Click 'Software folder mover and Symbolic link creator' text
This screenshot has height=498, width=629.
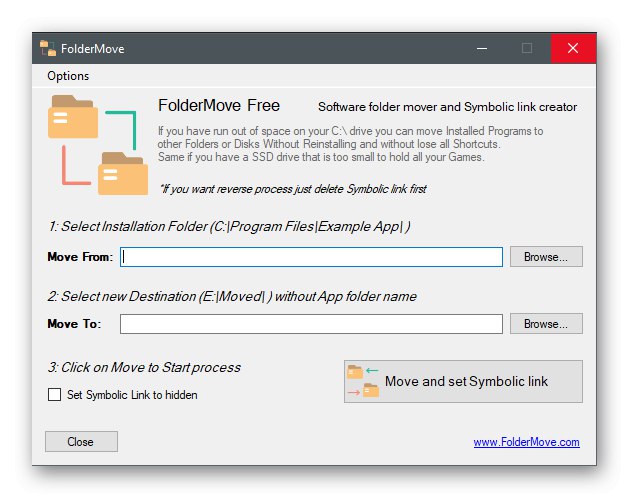(447, 107)
